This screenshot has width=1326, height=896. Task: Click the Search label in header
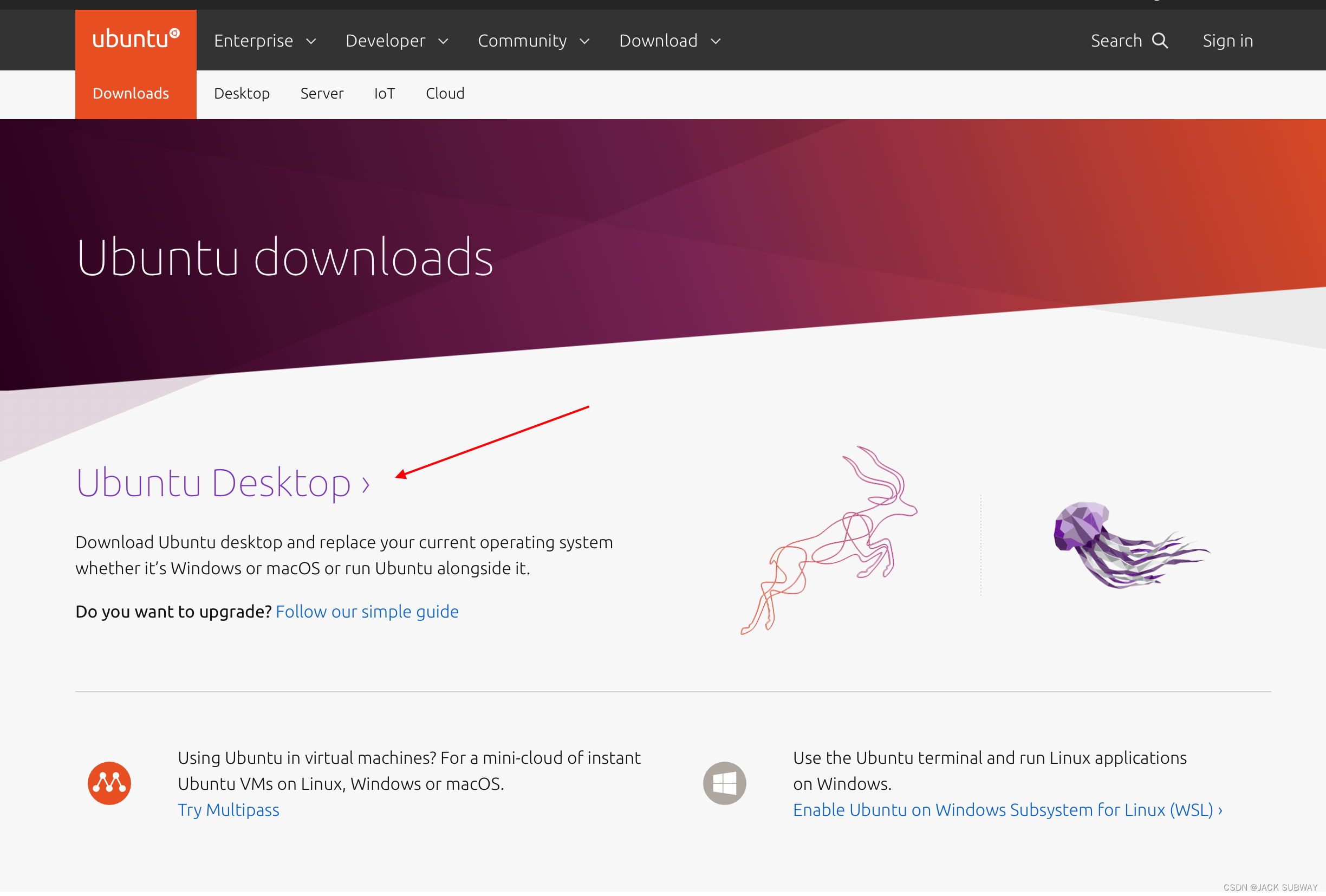1116,41
